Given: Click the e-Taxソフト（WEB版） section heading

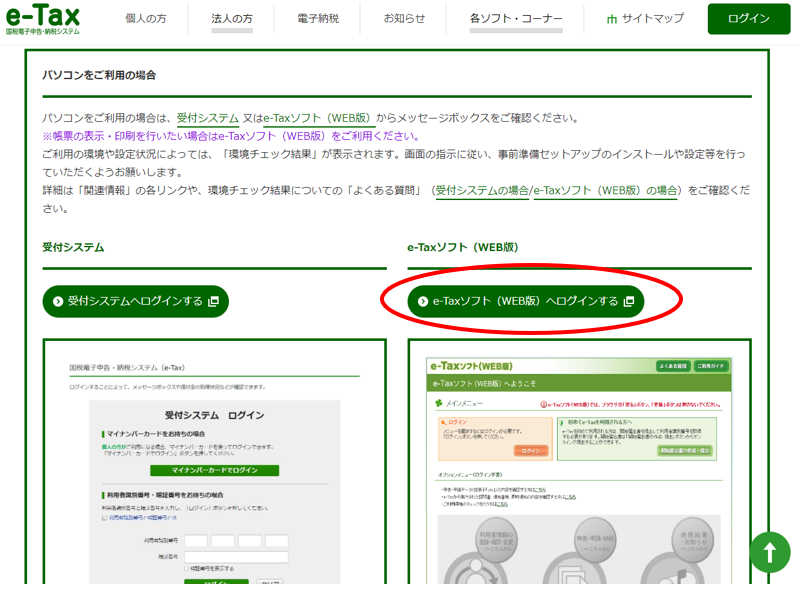Looking at the screenshot, I should click(463, 247).
